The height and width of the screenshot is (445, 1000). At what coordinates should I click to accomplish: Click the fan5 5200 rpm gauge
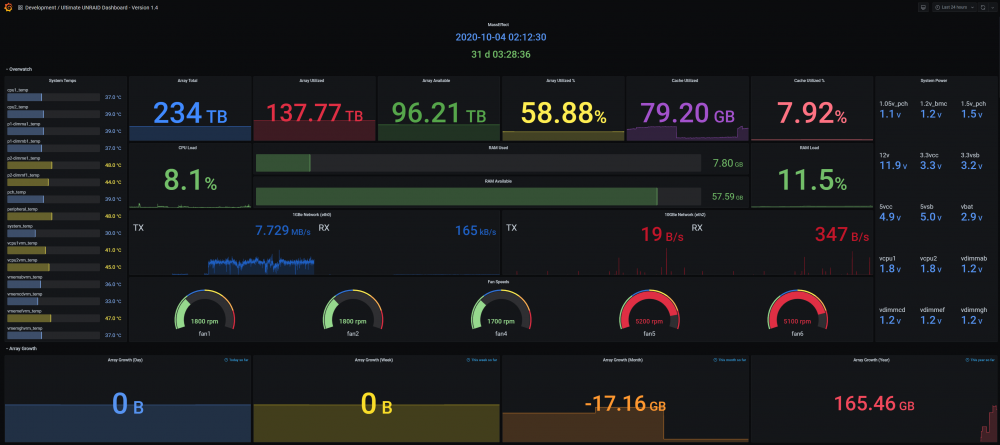(649, 311)
